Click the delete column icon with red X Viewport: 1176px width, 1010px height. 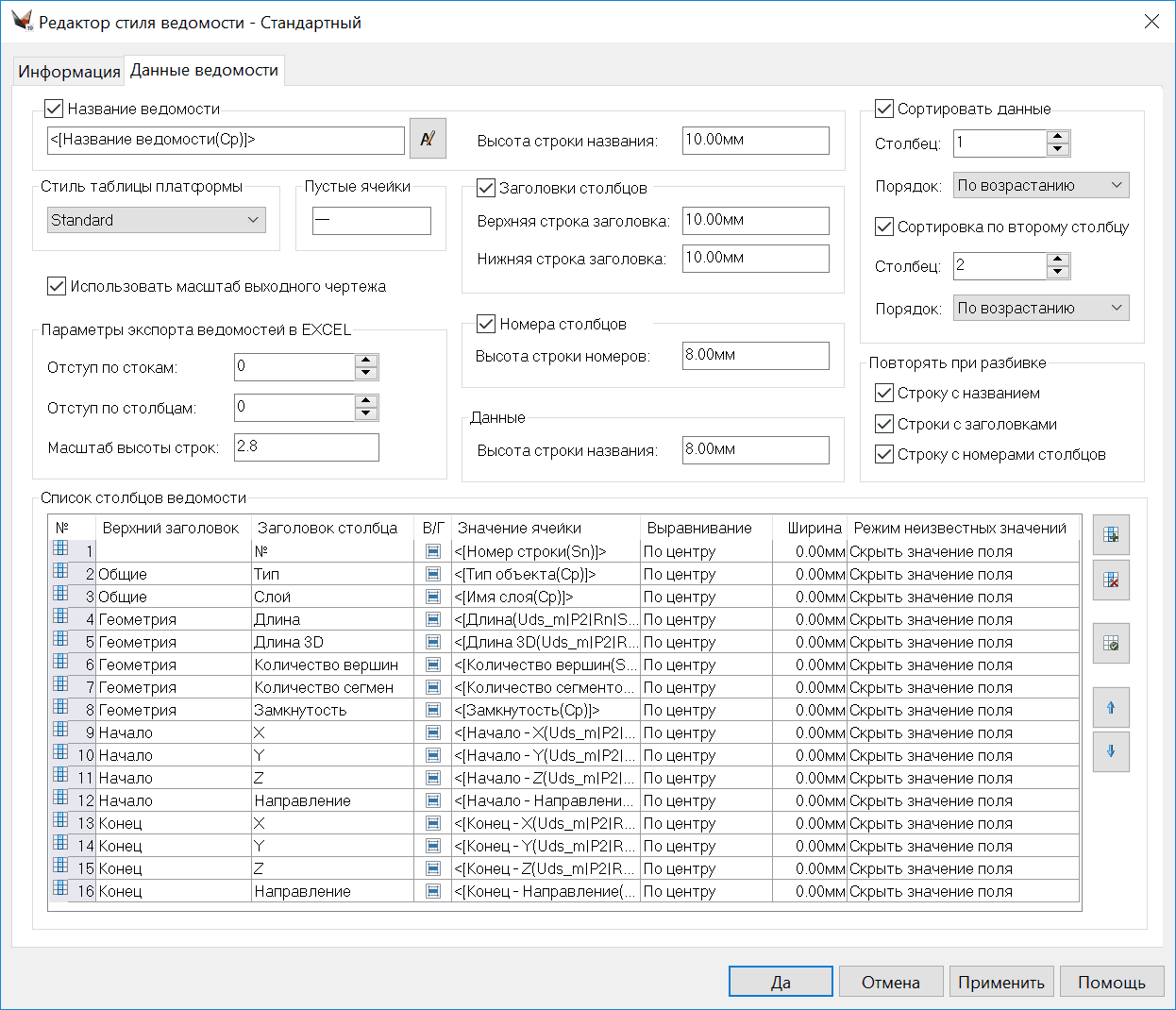1111,581
